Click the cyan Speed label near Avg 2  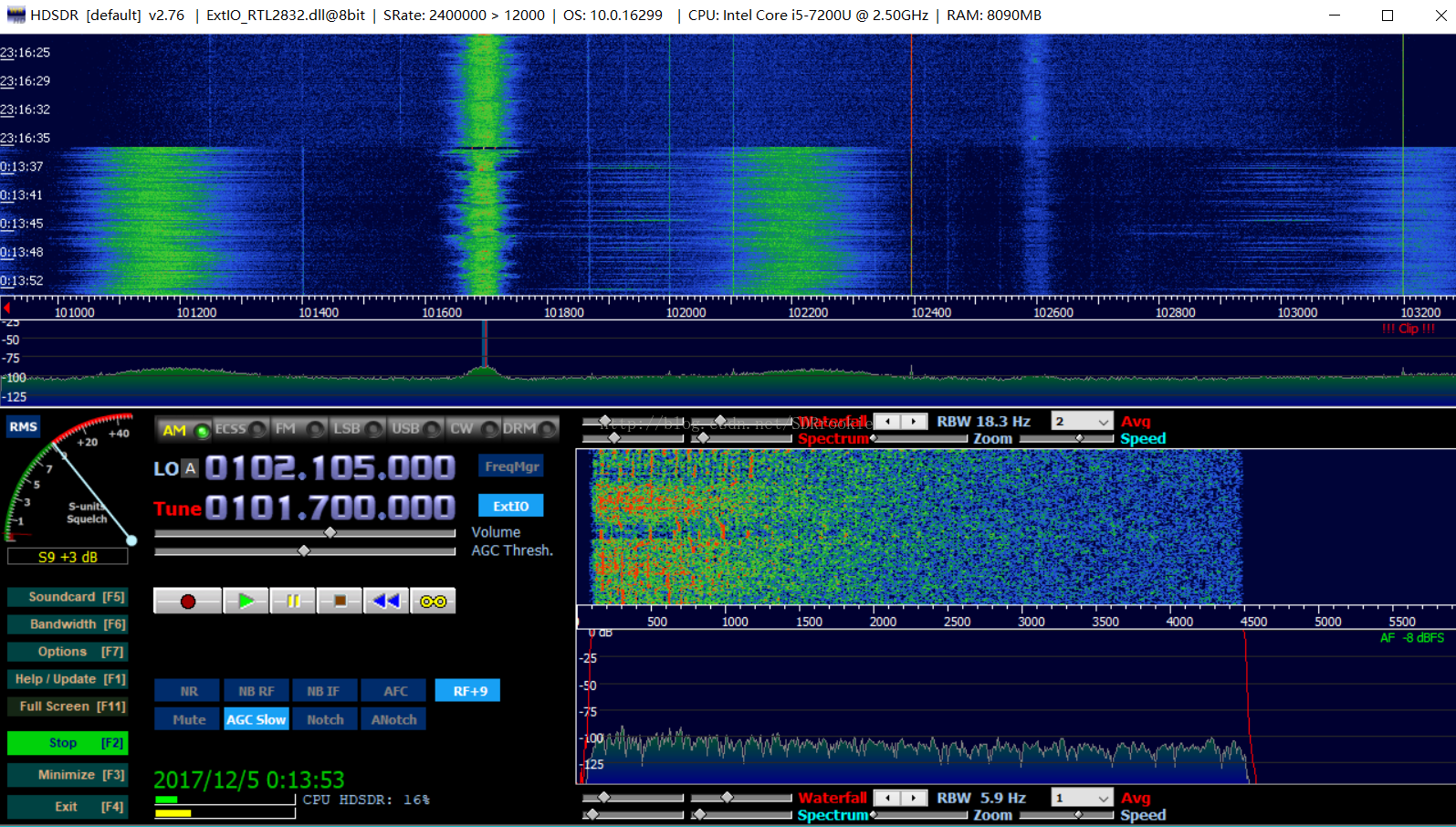click(x=1143, y=438)
